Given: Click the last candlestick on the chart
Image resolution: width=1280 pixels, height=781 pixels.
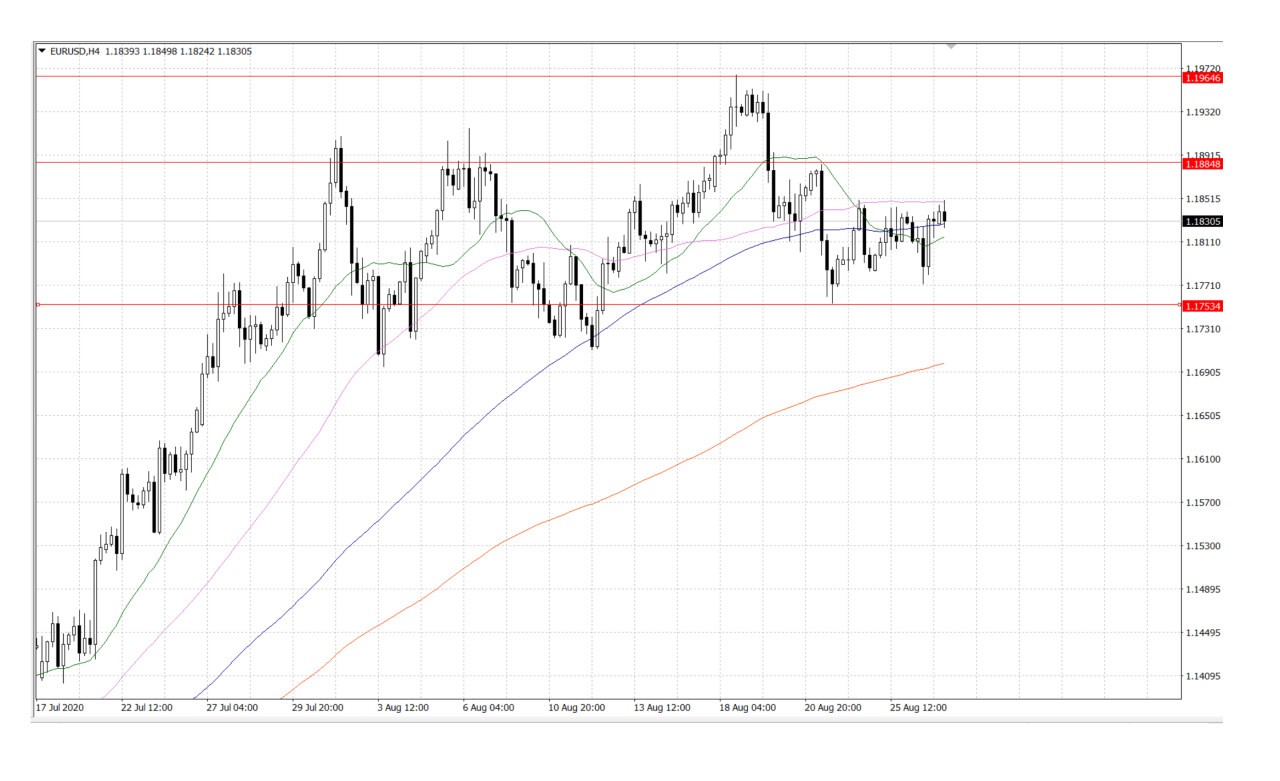Looking at the screenshot, I should (x=945, y=215).
